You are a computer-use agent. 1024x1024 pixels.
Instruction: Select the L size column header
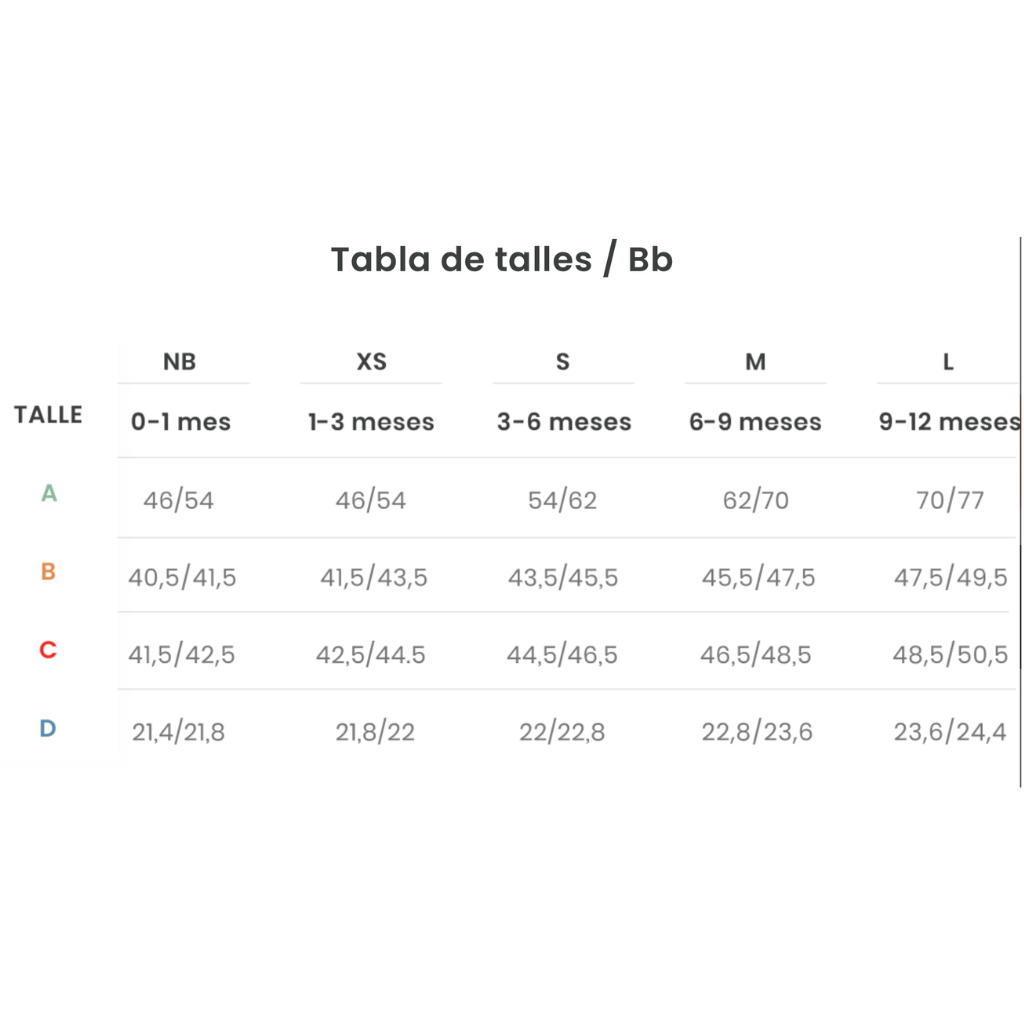[x=948, y=362]
